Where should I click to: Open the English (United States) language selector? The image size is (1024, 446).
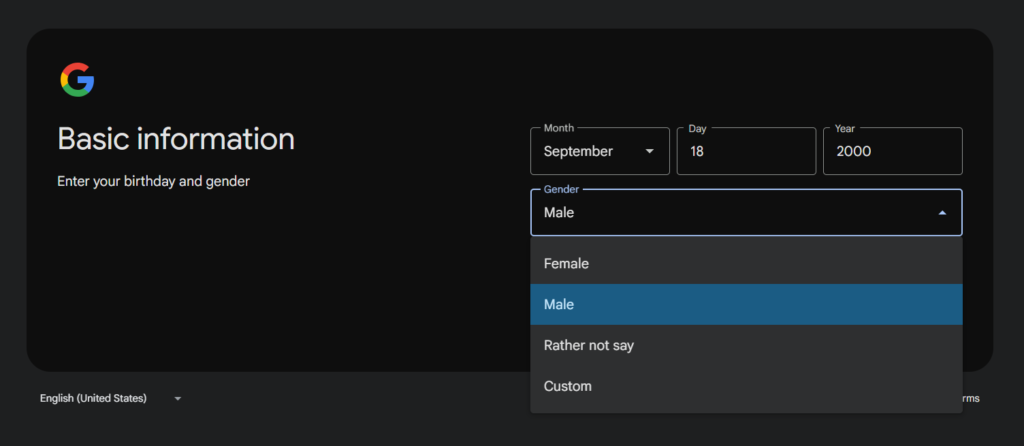(x=93, y=398)
